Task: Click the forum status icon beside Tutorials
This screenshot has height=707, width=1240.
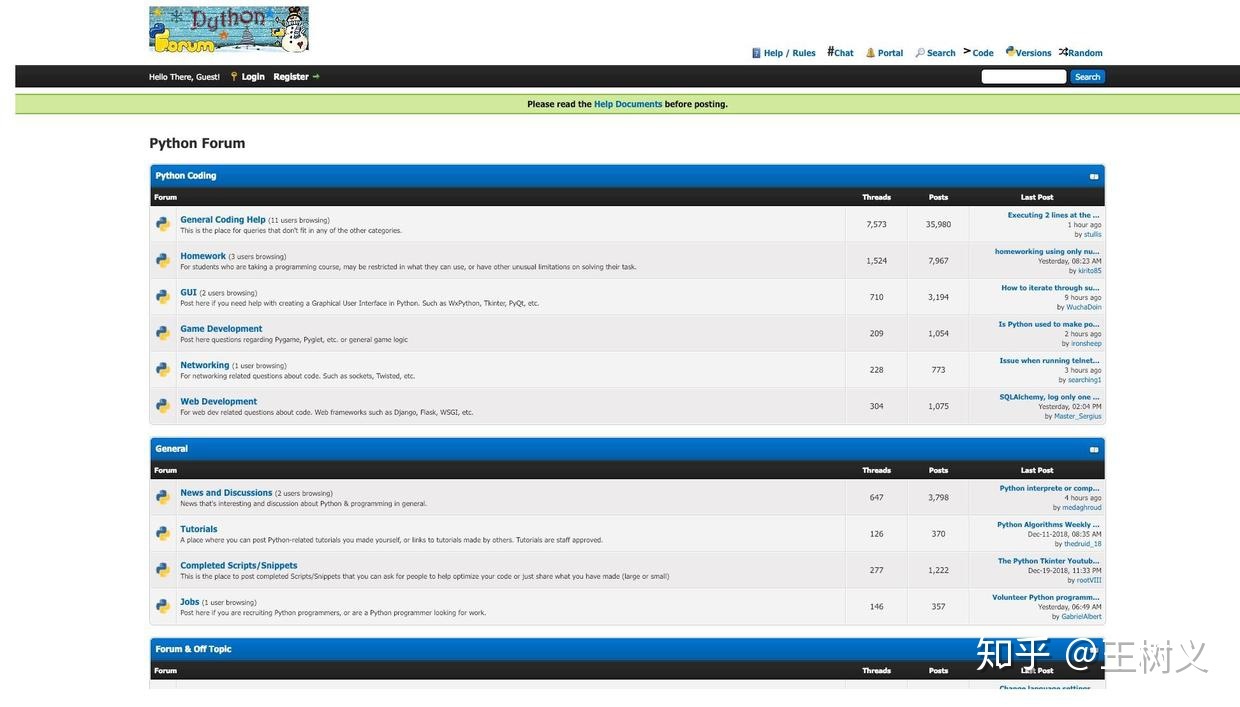Action: pyautogui.click(x=163, y=533)
